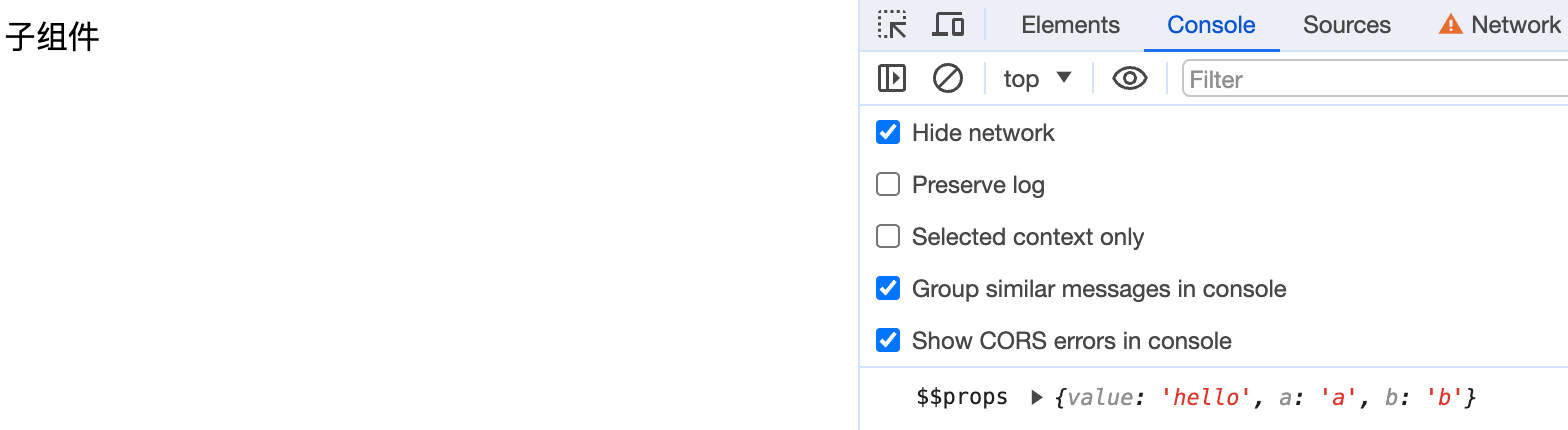Expand the $$props logged object

(1037, 398)
